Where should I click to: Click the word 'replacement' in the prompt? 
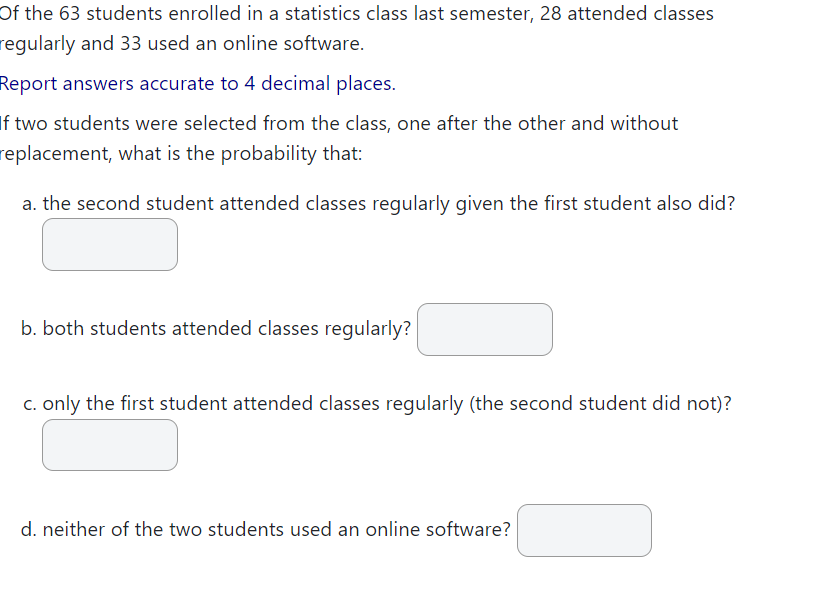pos(55,154)
